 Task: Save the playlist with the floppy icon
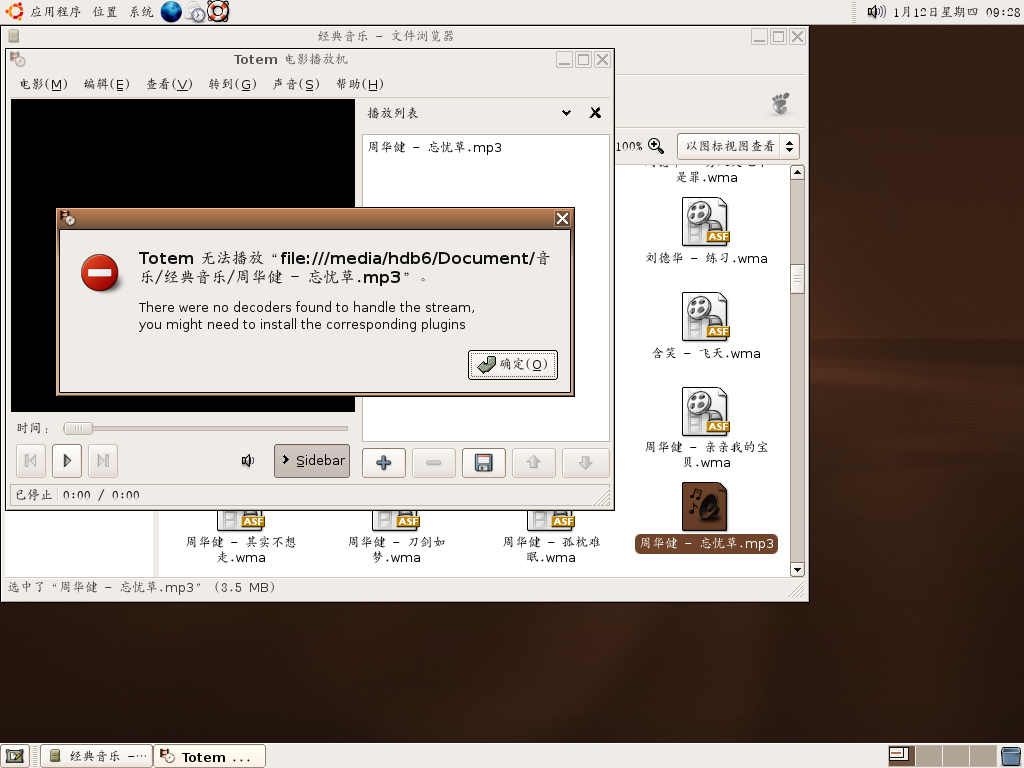click(x=484, y=463)
